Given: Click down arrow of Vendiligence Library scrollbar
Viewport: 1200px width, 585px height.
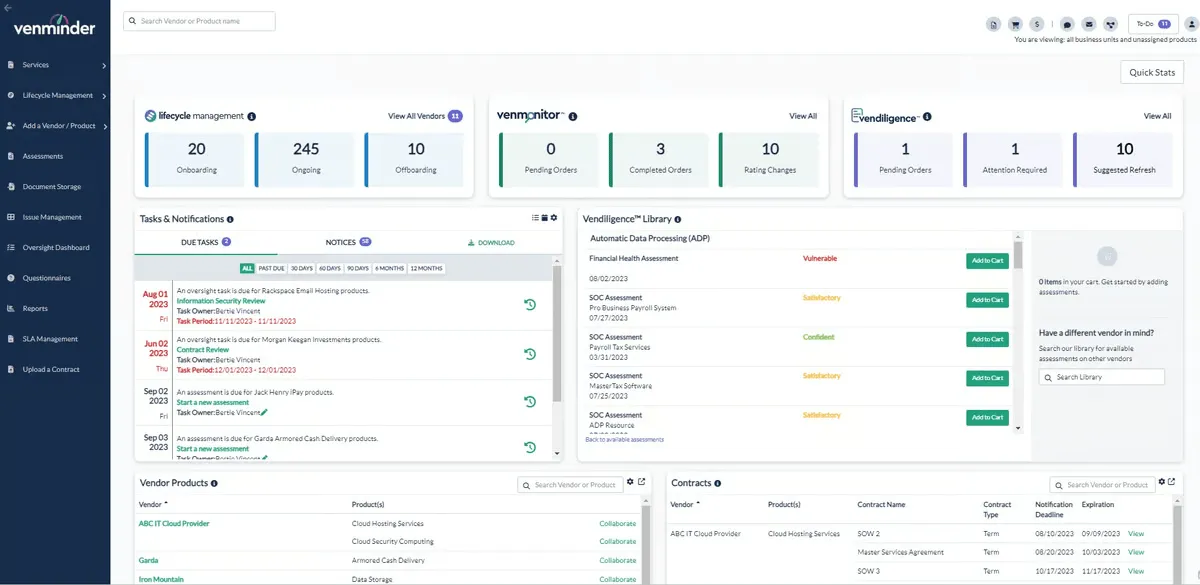Looking at the screenshot, I should click(x=1018, y=428).
